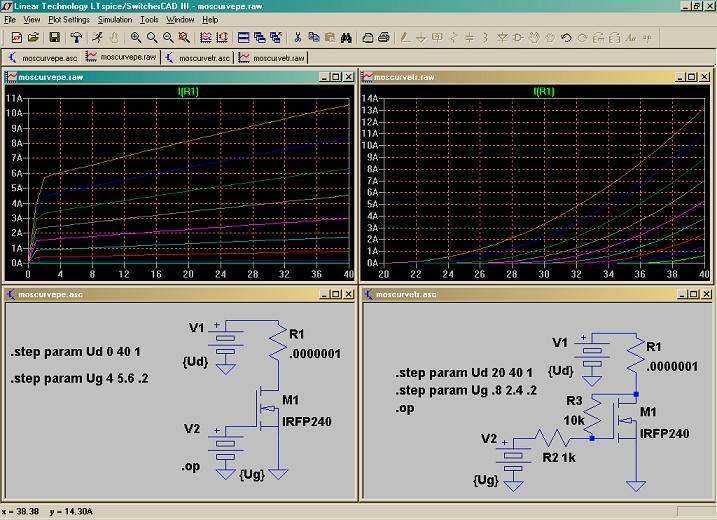
Task: Click the Text 'Aa' toolbar icon
Action: pyautogui.click(x=631, y=38)
